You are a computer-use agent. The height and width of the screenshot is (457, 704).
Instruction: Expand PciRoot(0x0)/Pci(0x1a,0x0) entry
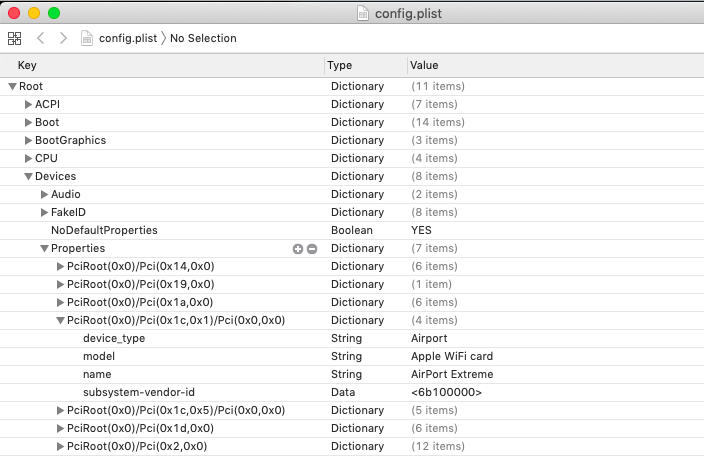tap(60, 302)
